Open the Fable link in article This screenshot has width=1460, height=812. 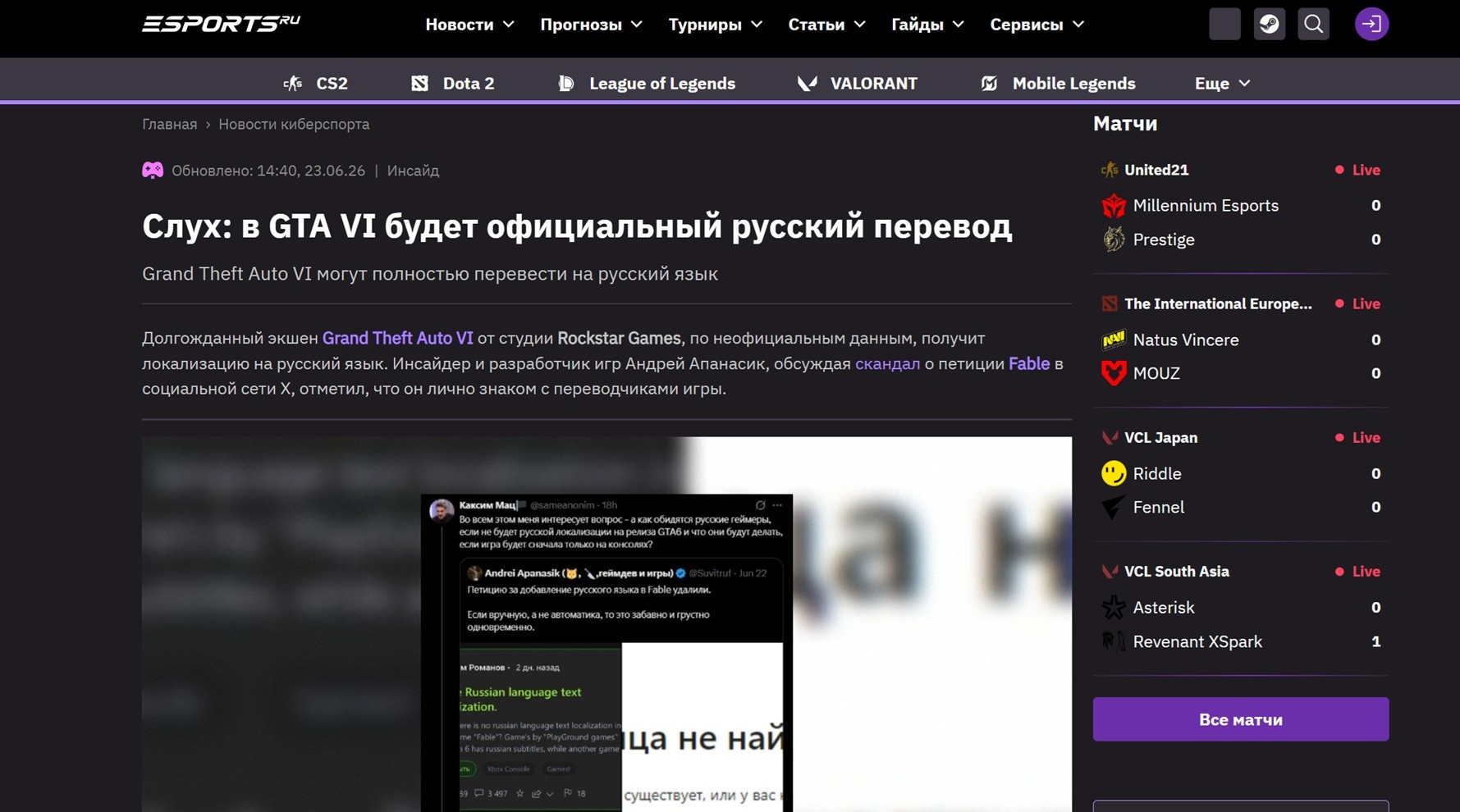coord(1029,363)
